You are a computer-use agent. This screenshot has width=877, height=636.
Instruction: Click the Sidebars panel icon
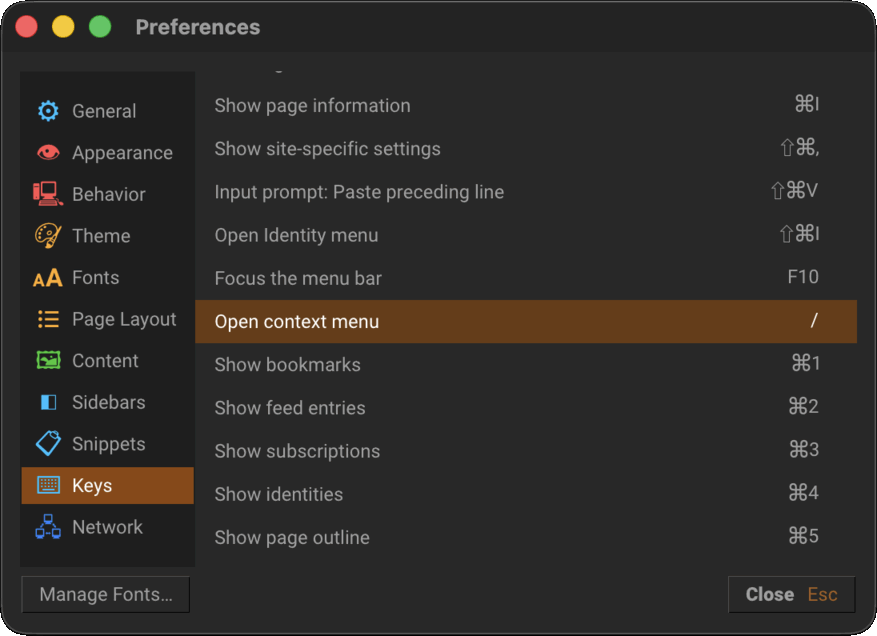tap(48, 403)
